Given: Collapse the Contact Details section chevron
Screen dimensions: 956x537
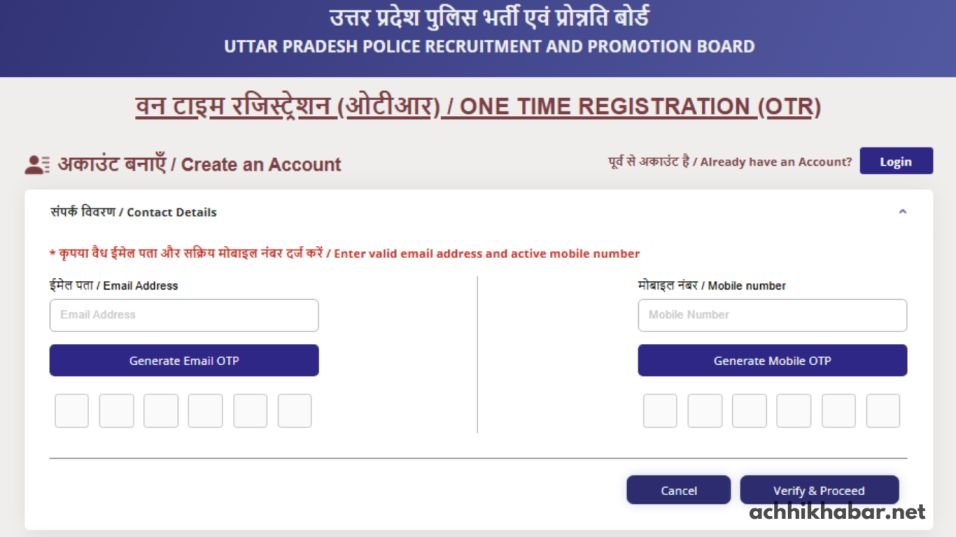Looking at the screenshot, I should pos(902,212).
